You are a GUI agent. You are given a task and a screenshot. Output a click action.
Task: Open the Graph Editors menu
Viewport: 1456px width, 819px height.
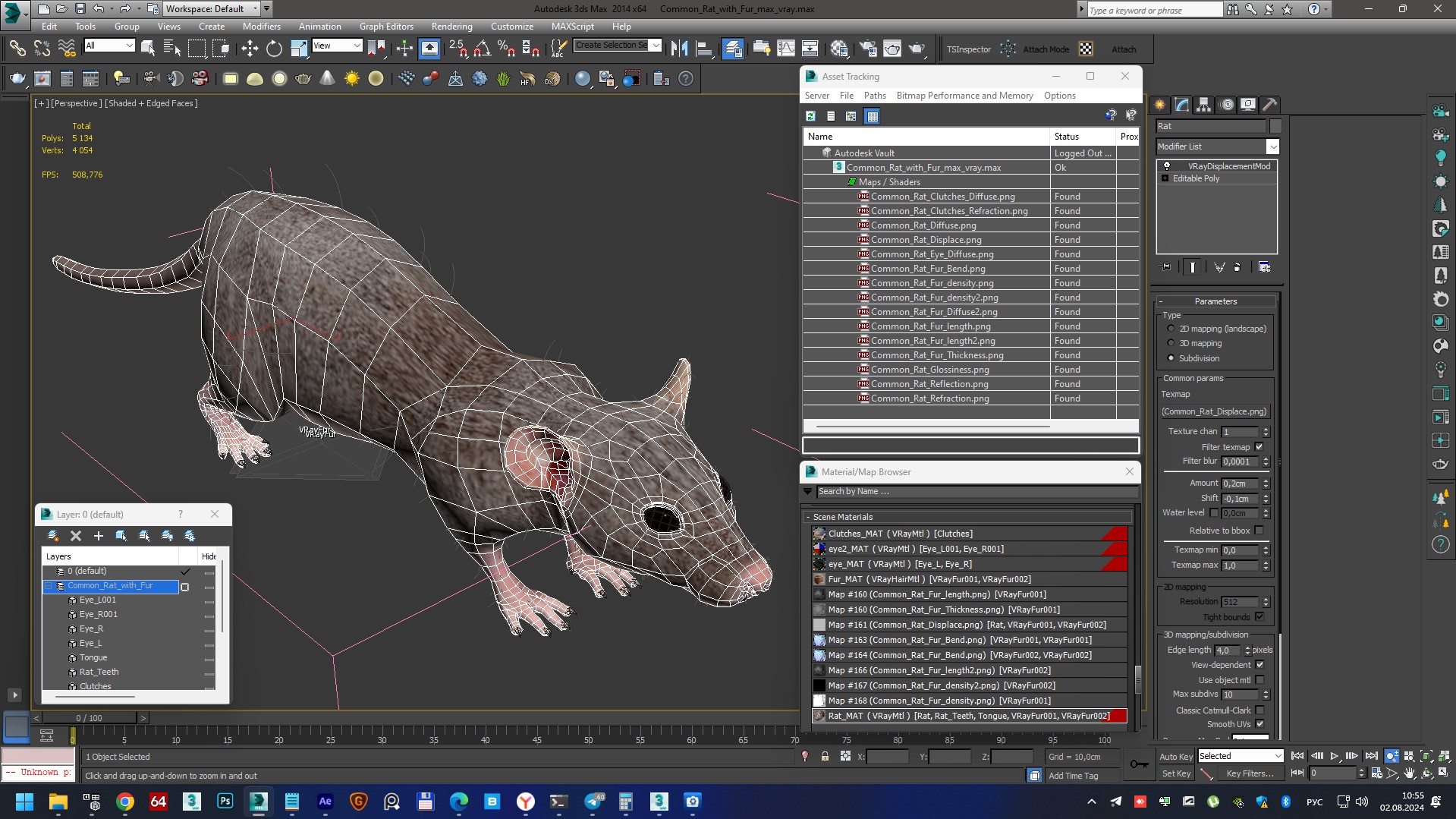pyautogui.click(x=386, y=26)
